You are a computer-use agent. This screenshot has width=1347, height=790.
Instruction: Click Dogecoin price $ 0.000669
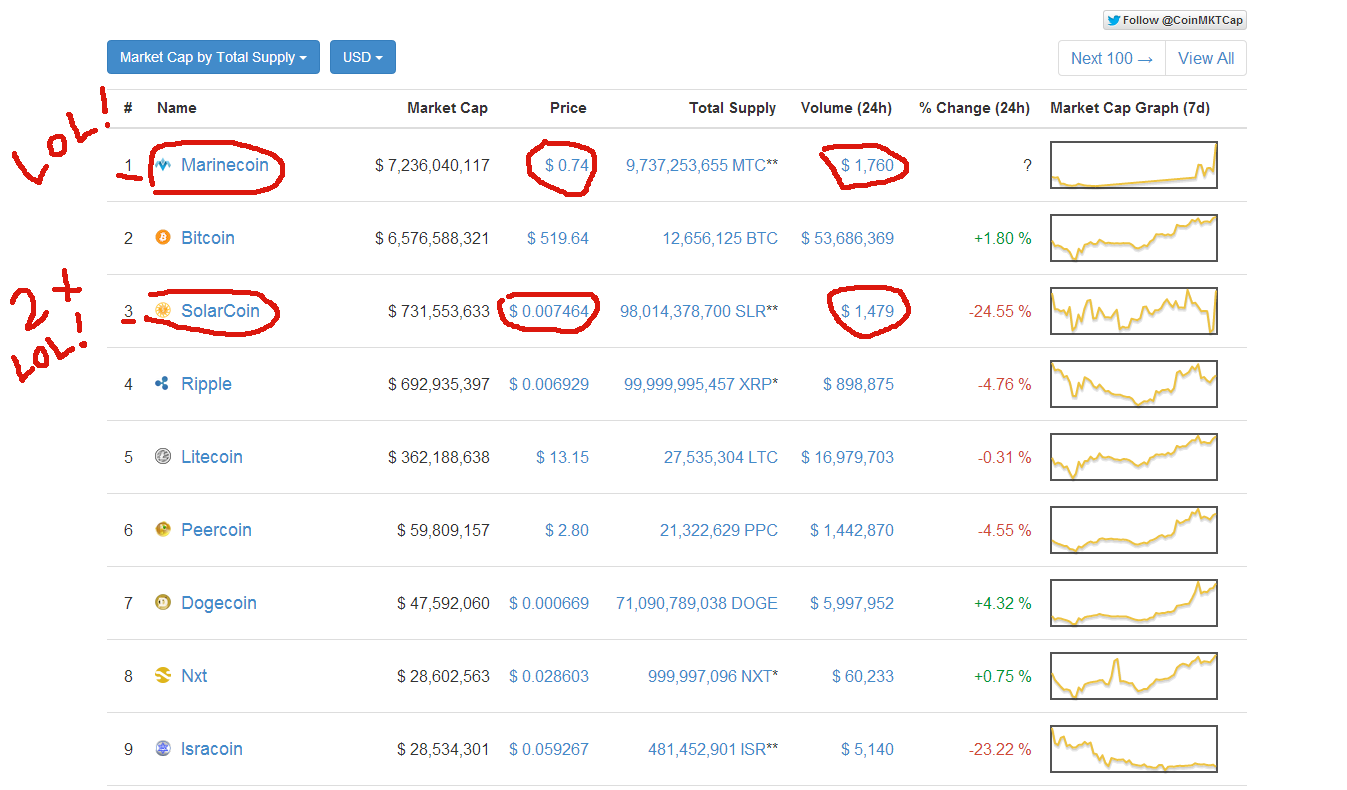tap(549, 603)
